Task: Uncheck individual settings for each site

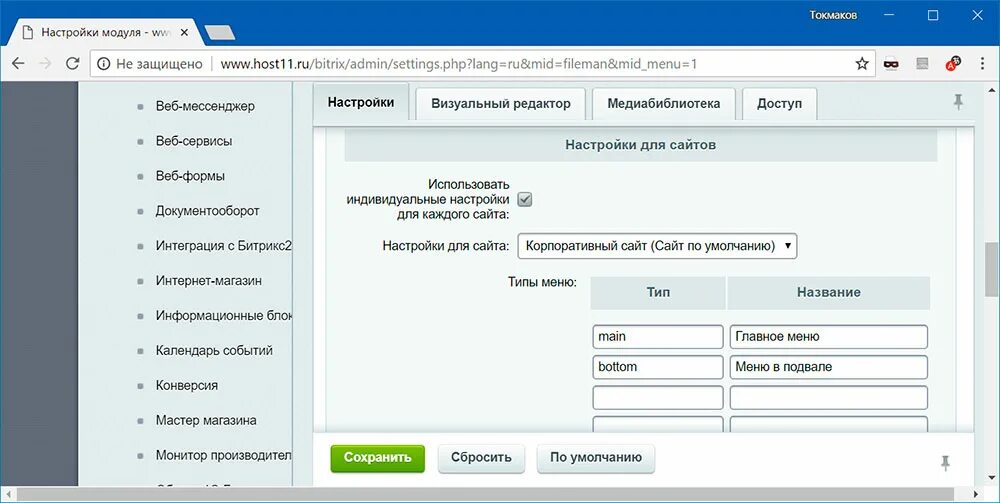Action: [x=525, y=200]
